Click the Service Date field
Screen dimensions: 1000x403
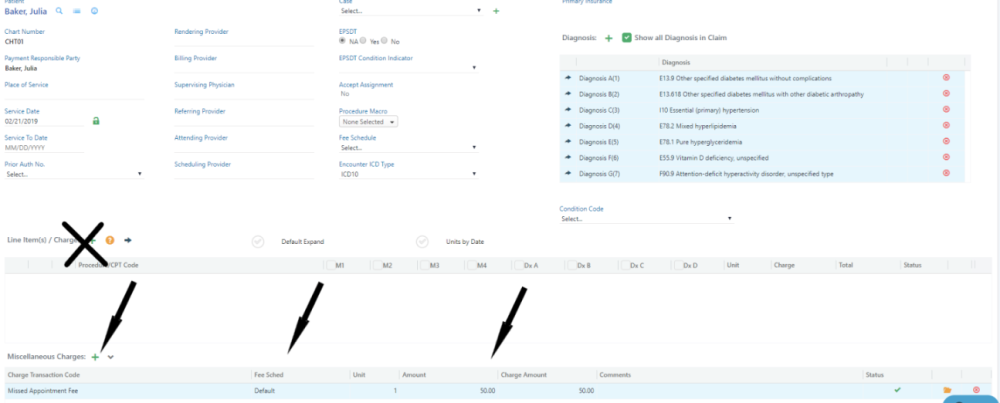(44, 121)
